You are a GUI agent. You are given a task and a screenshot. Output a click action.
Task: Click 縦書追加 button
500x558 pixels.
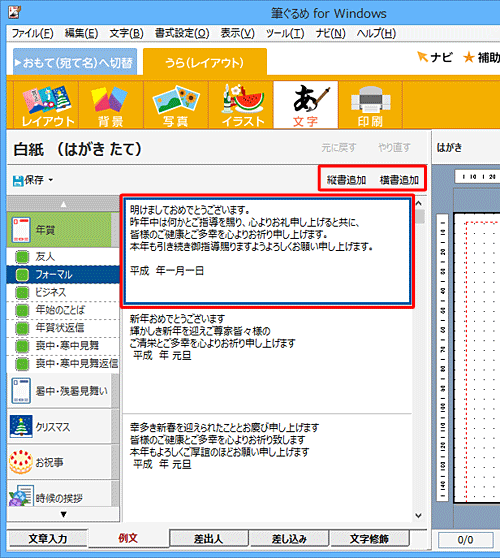[346, 180]
